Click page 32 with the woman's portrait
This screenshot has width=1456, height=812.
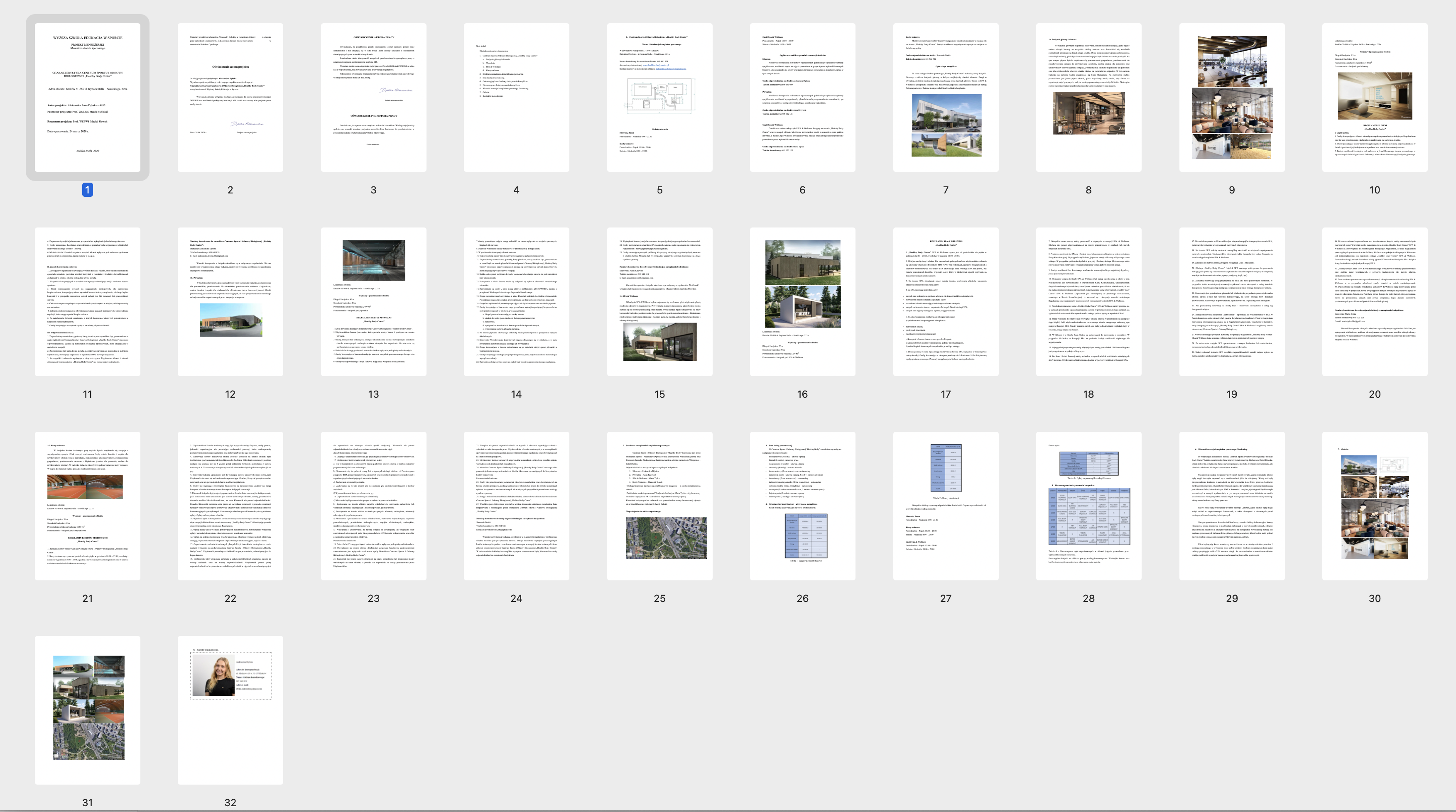click(230, 710)
